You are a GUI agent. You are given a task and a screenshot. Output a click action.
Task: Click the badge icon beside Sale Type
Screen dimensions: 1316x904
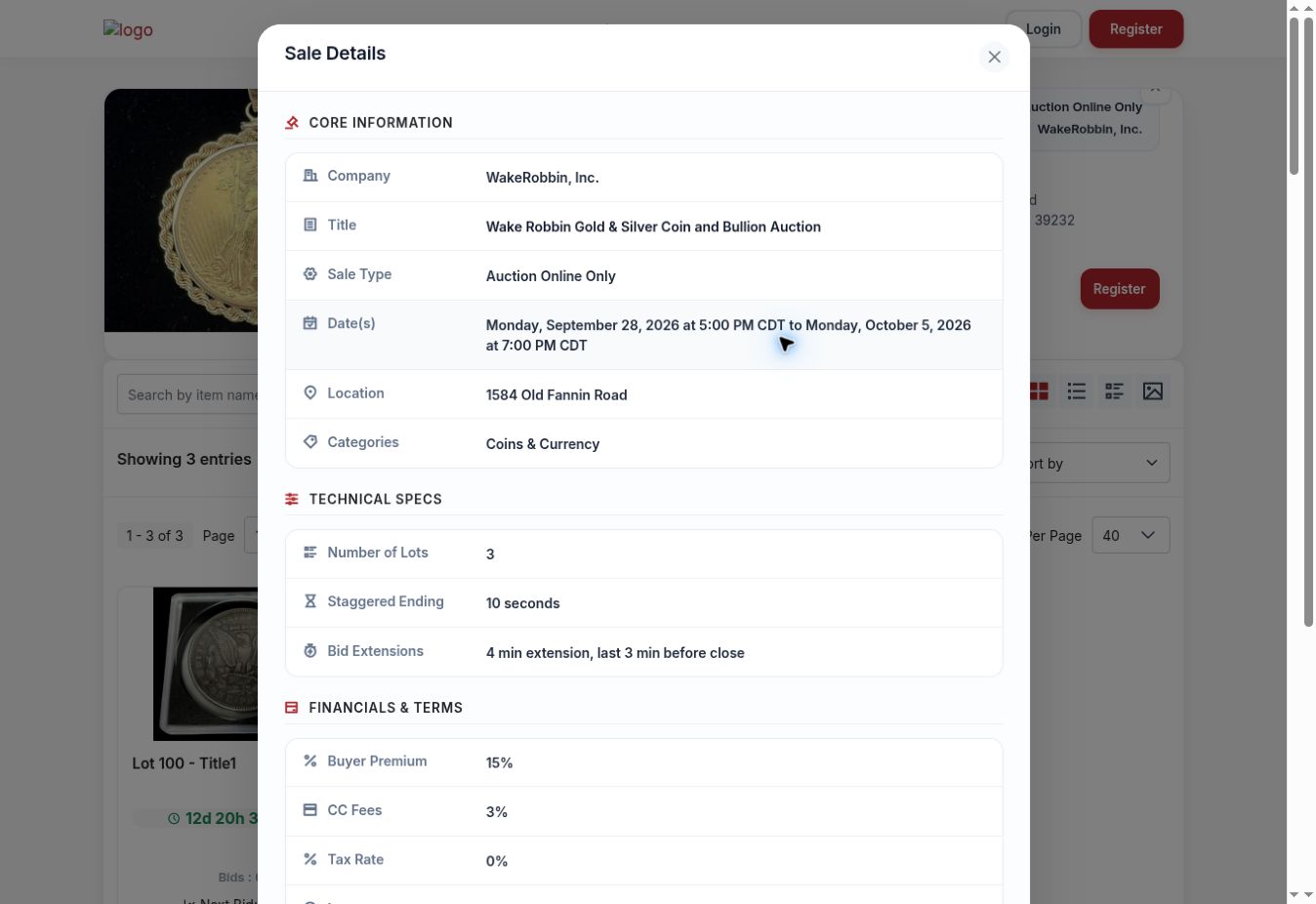tap(310, 274)
